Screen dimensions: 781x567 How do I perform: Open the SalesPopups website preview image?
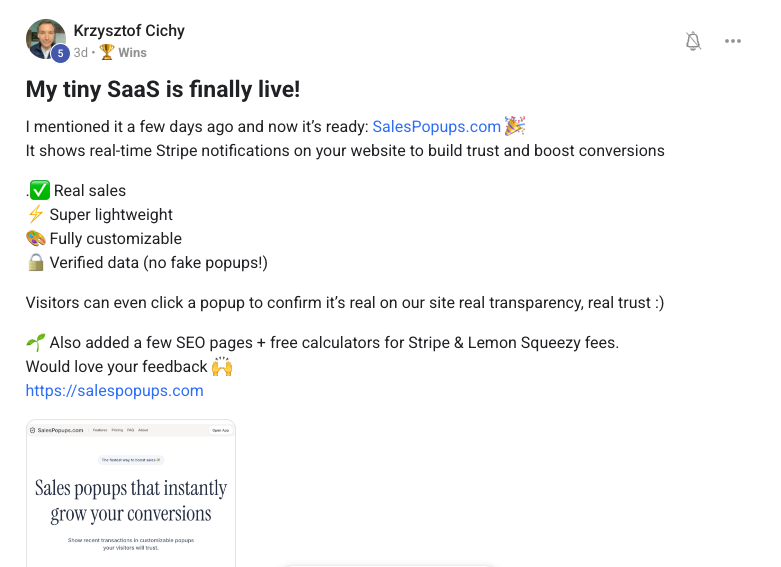point(131,493)
